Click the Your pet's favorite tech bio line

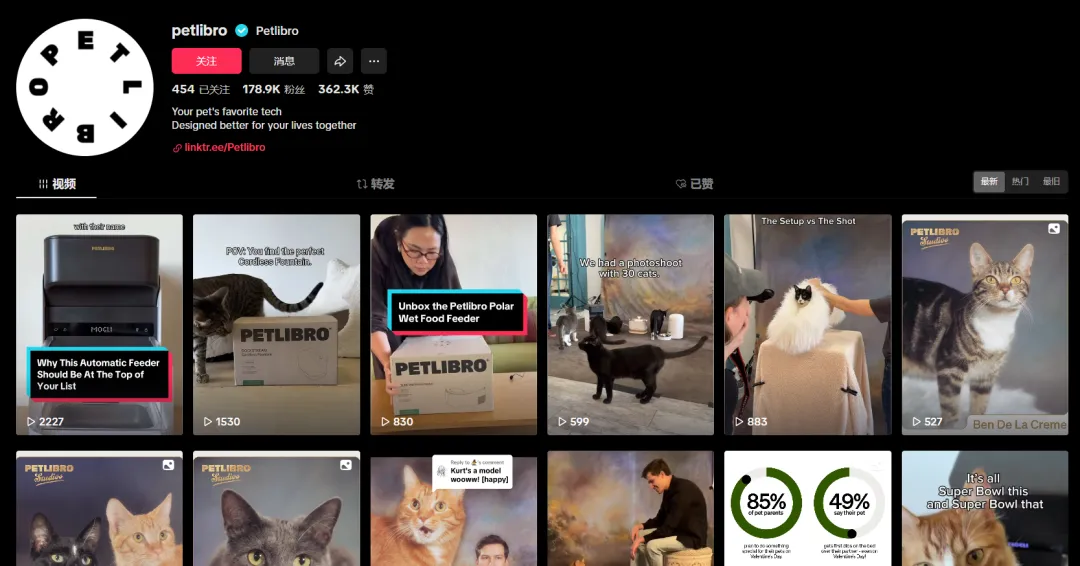click(227, 112)
